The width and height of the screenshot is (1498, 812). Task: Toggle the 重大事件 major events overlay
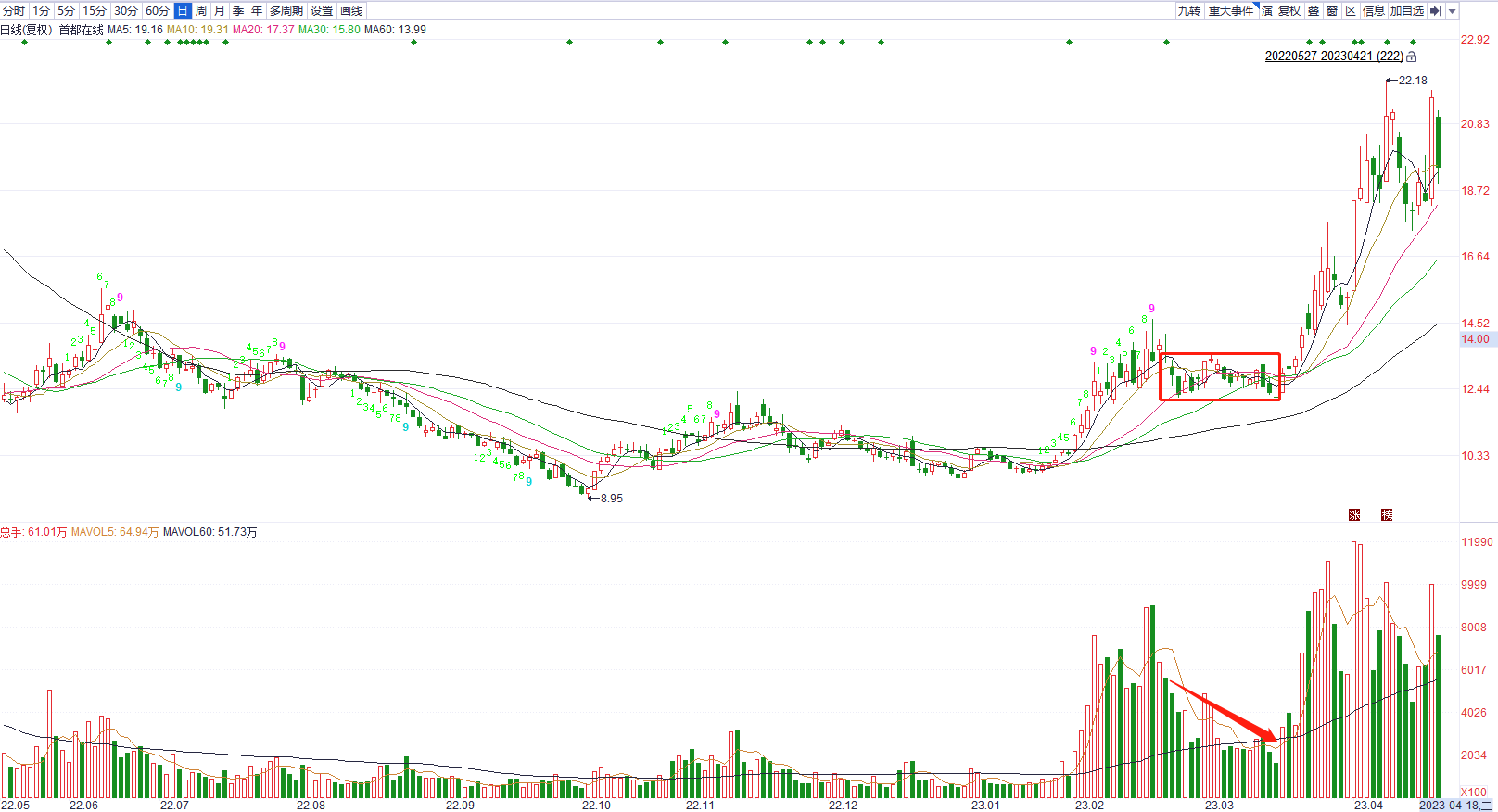[x=1231, y=11]
